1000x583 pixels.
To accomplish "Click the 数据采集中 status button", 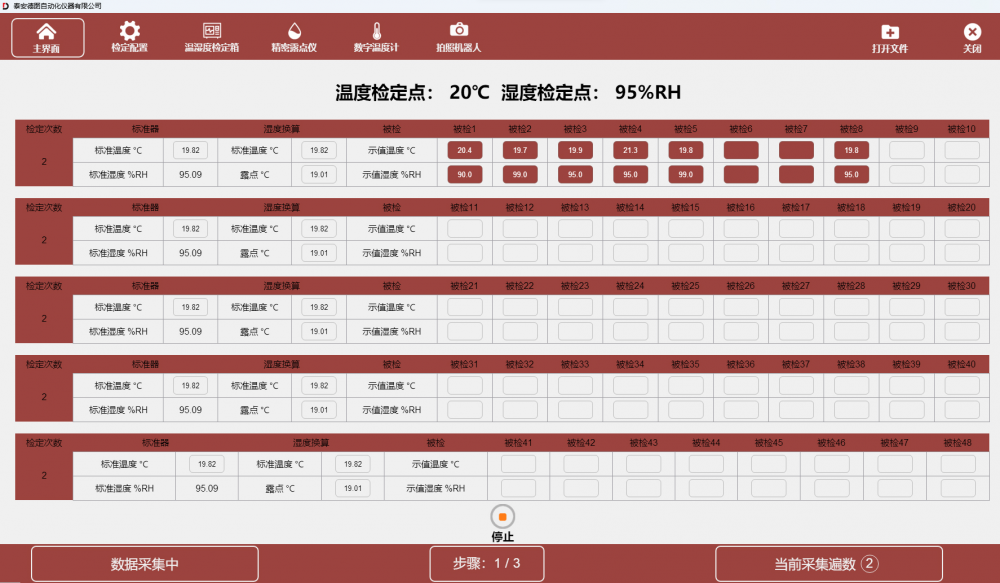I will coord(145,563).
